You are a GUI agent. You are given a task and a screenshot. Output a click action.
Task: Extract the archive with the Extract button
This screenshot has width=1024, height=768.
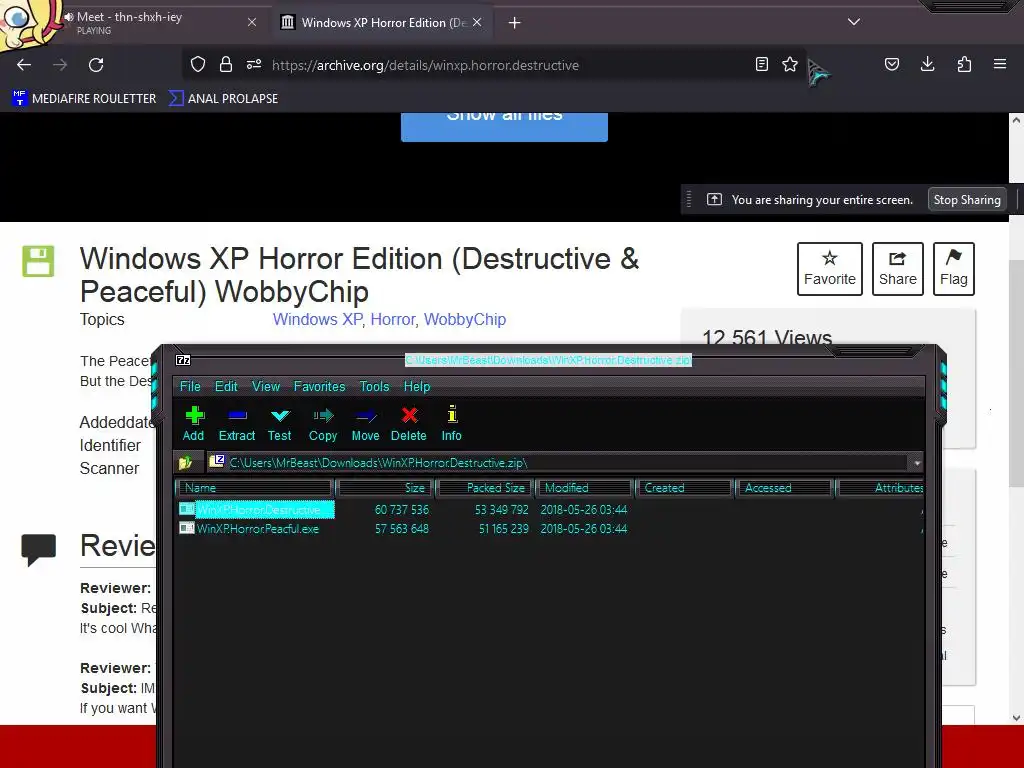point(236,424)
